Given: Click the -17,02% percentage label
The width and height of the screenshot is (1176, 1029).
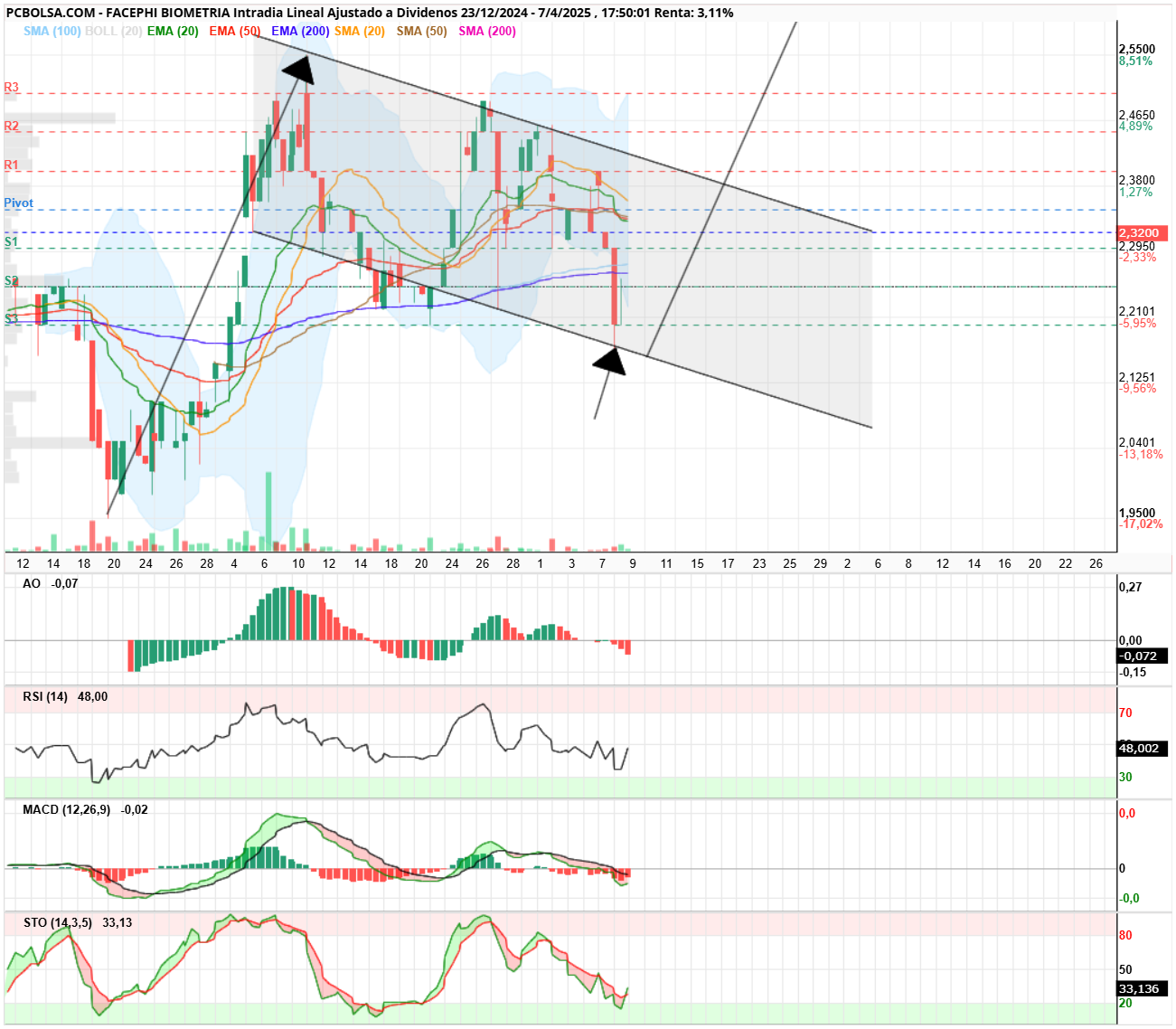Looking at the screenshot, I should tap(1141, 524).
